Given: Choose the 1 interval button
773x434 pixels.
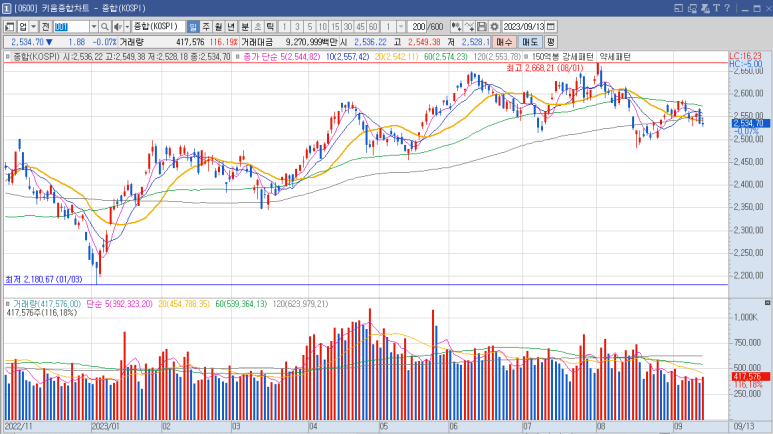Looking at the screenshot, I should [x=284, y=27].
